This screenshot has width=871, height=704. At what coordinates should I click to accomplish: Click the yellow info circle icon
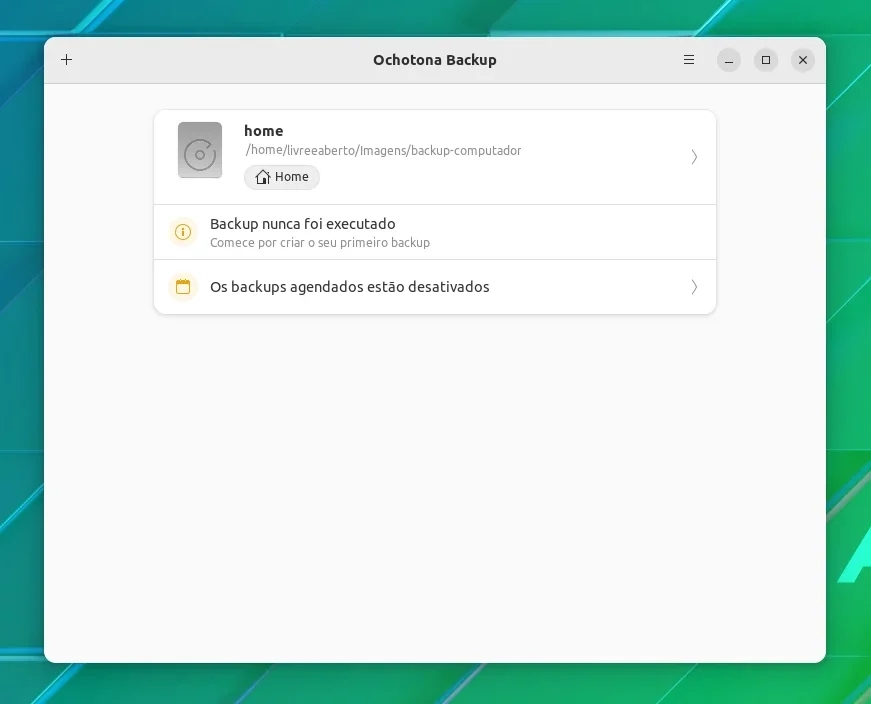point(183,232)
